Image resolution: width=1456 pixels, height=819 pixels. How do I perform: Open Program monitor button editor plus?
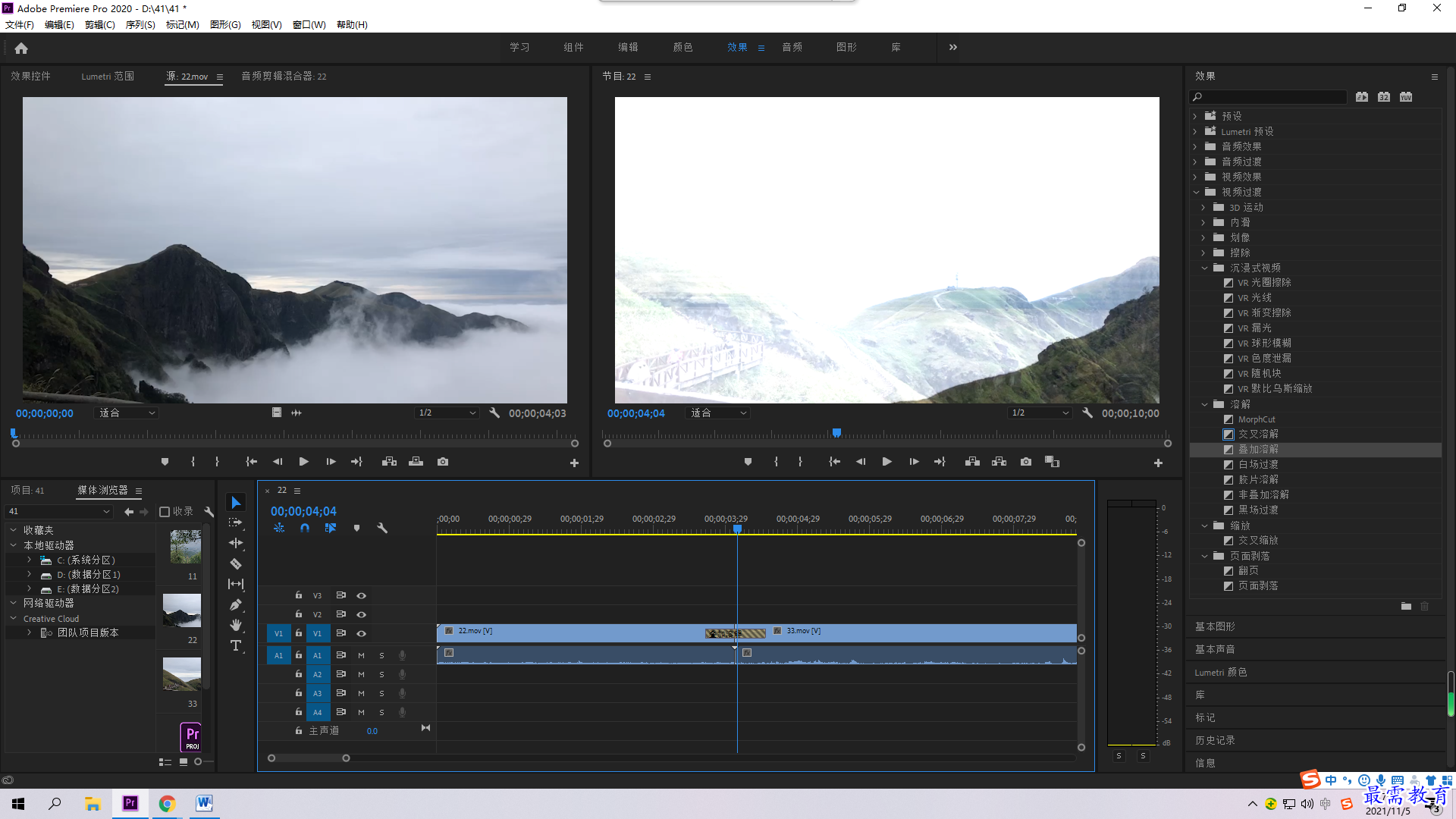click(x=1158, y=463)
